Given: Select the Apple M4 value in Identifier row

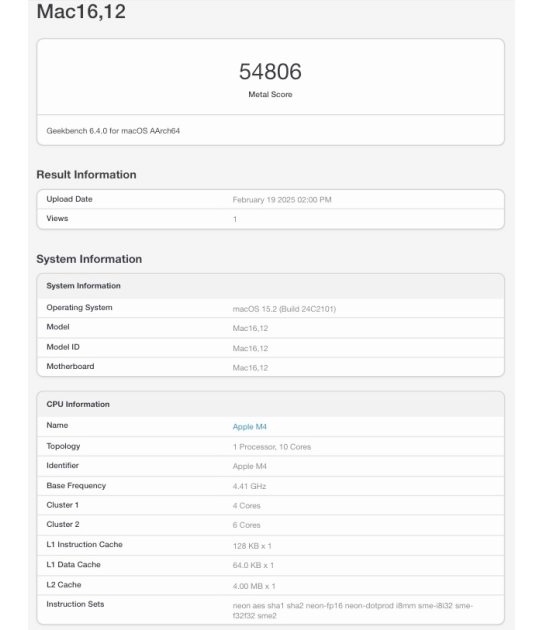Looking at the screenshot, I should 249,466.
